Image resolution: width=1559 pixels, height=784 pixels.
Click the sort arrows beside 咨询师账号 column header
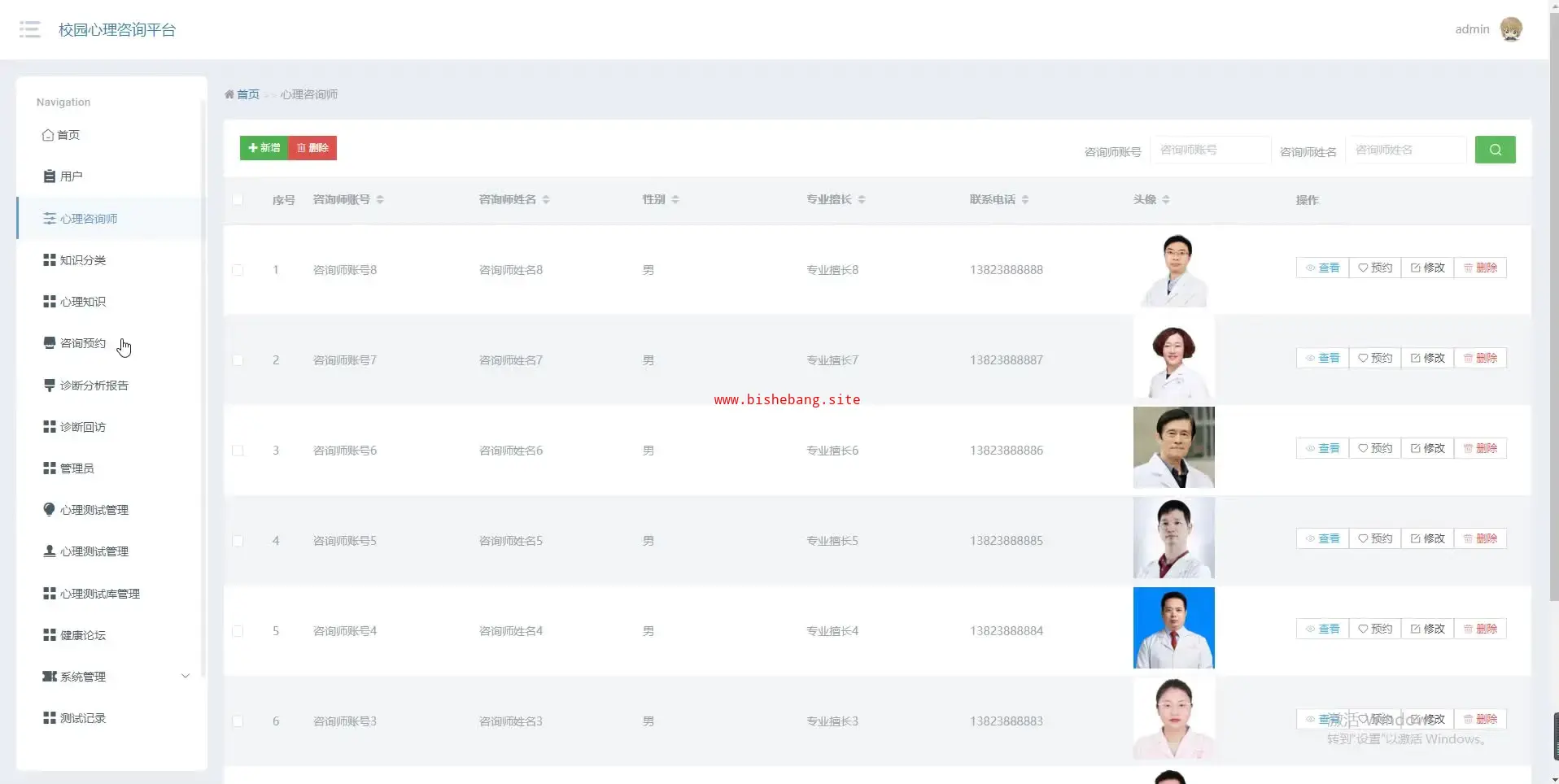click(380, 200)
